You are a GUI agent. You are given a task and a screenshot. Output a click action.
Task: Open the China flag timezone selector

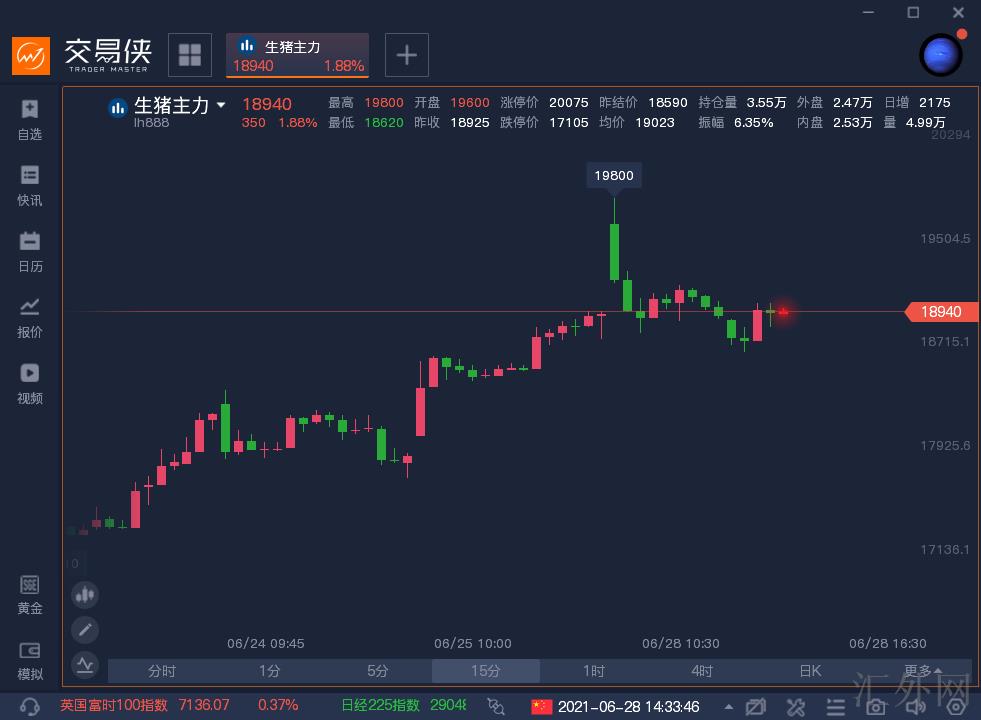[x=541, y=707]
